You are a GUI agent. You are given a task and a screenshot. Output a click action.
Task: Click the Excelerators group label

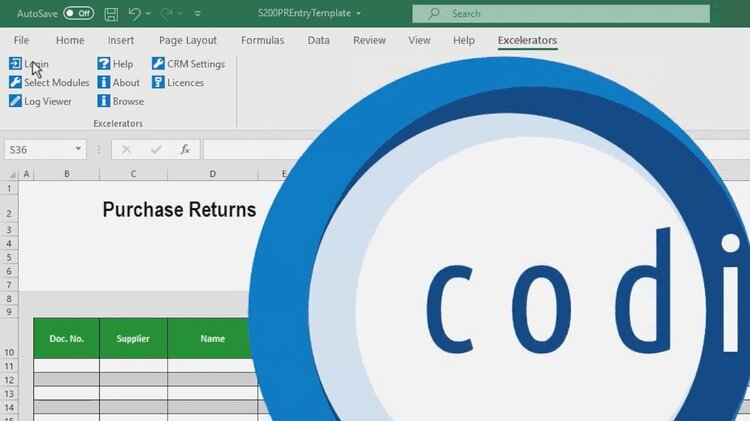(118, 123)
